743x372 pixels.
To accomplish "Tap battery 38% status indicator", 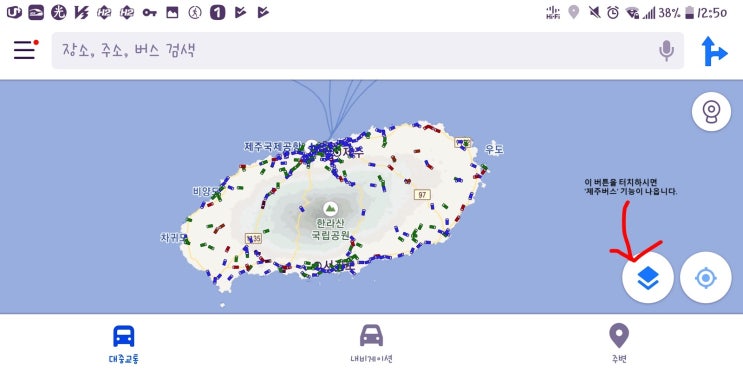I will pyautogui.click(x=676, y=13).
